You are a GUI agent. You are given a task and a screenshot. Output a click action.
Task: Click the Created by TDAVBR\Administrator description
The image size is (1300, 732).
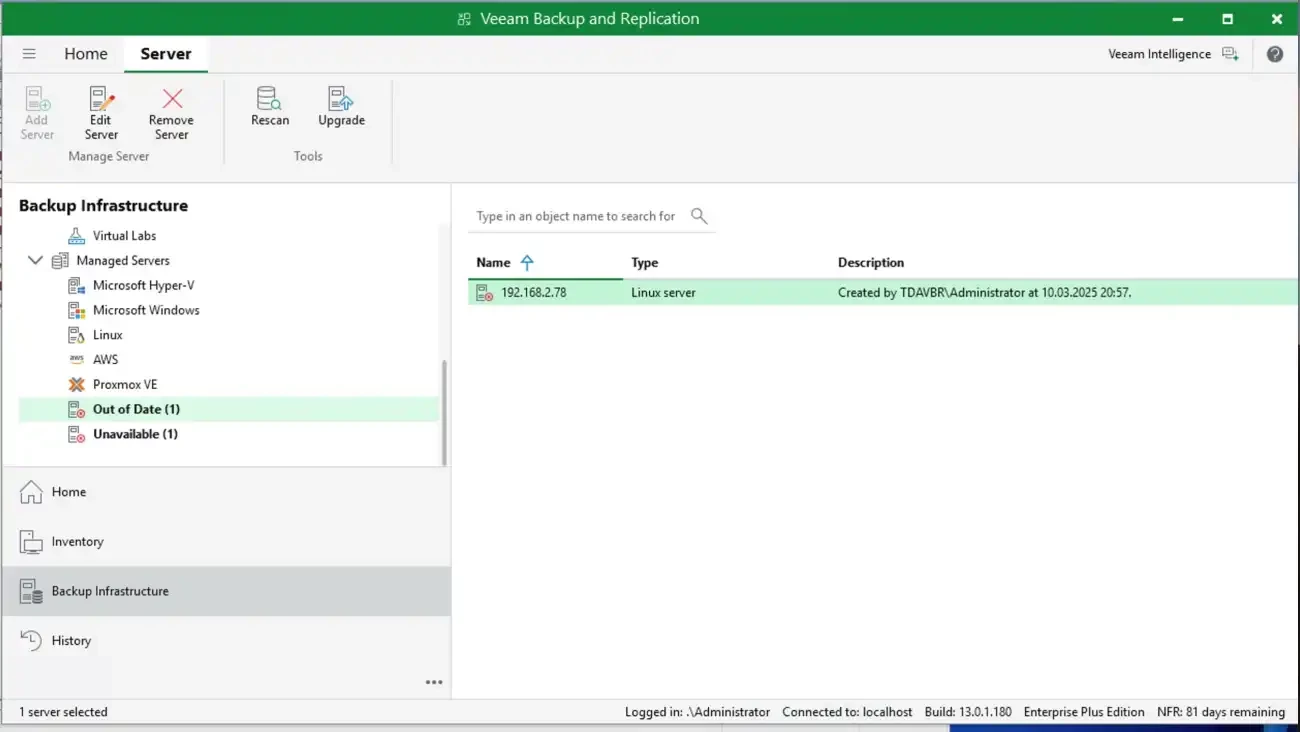click(984, 293)
